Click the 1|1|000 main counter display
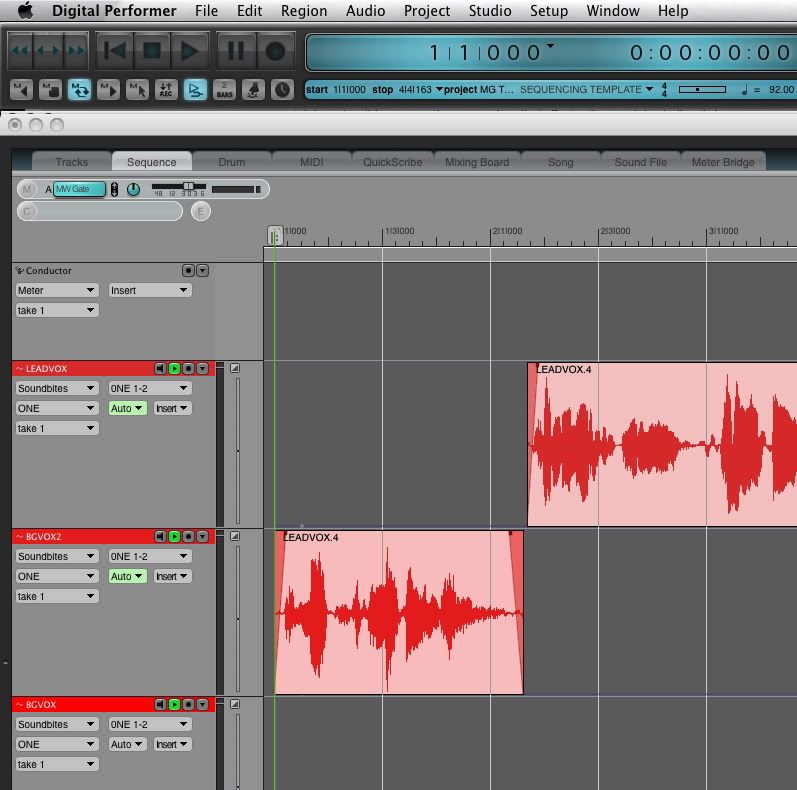The width and height of the screenshot is (797, 790). [485, 52]
